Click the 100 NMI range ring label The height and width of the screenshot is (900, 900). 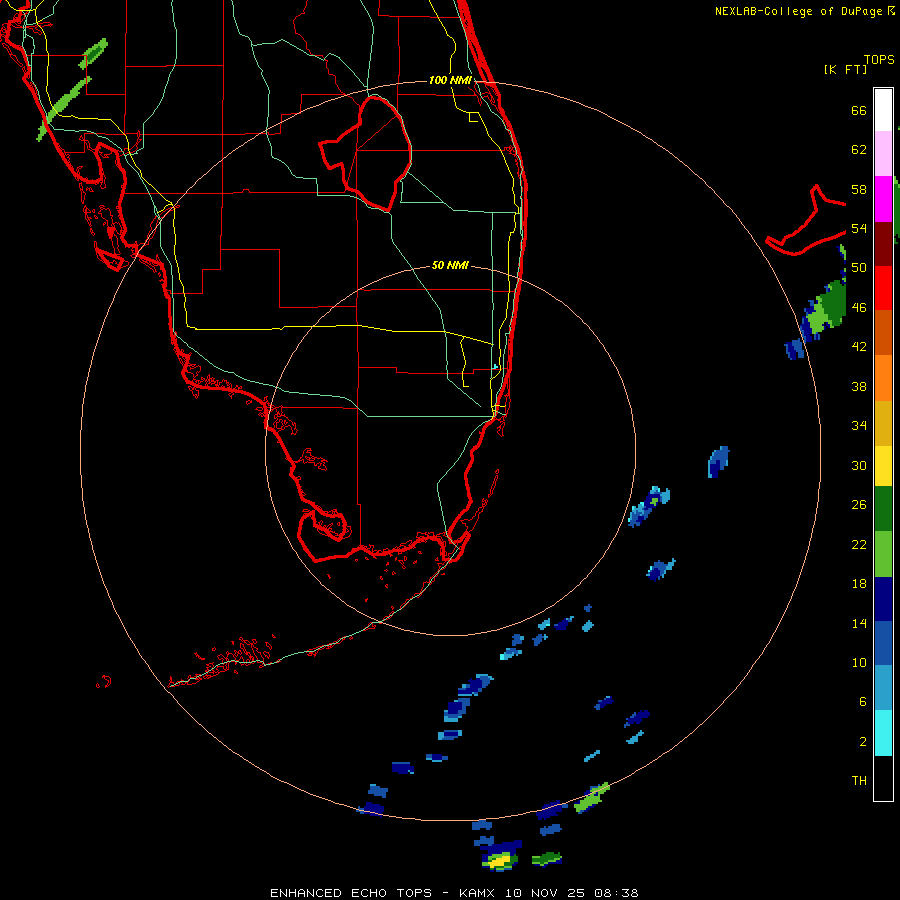coord(450,80)
